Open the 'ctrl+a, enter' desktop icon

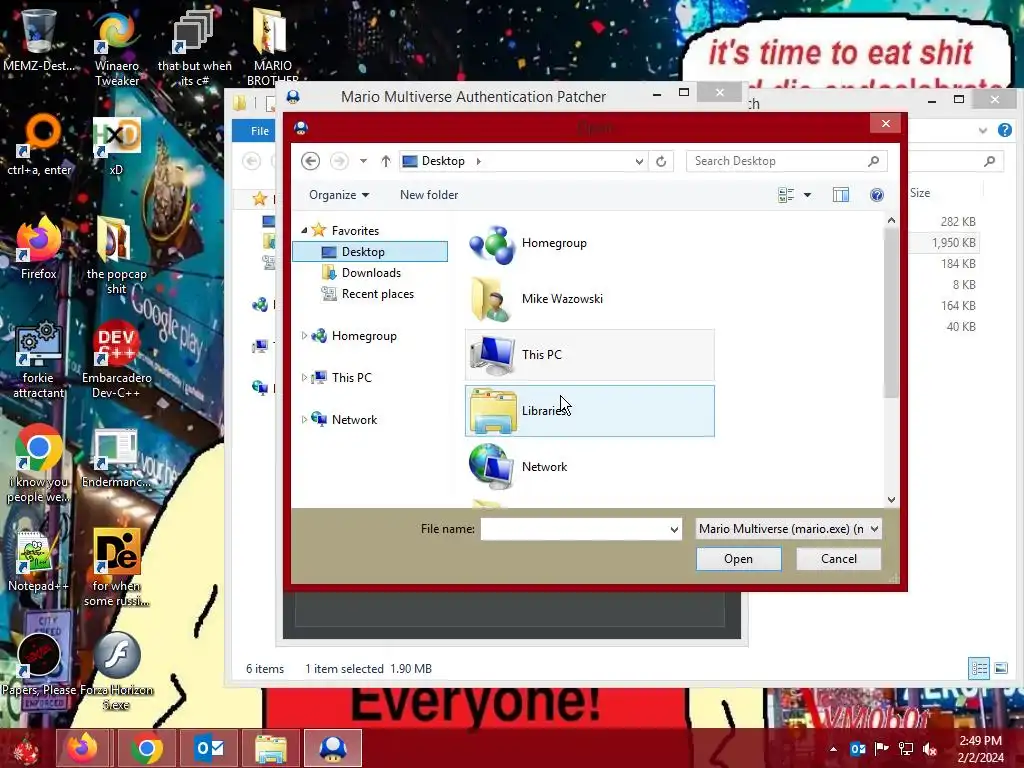[39, 145]
